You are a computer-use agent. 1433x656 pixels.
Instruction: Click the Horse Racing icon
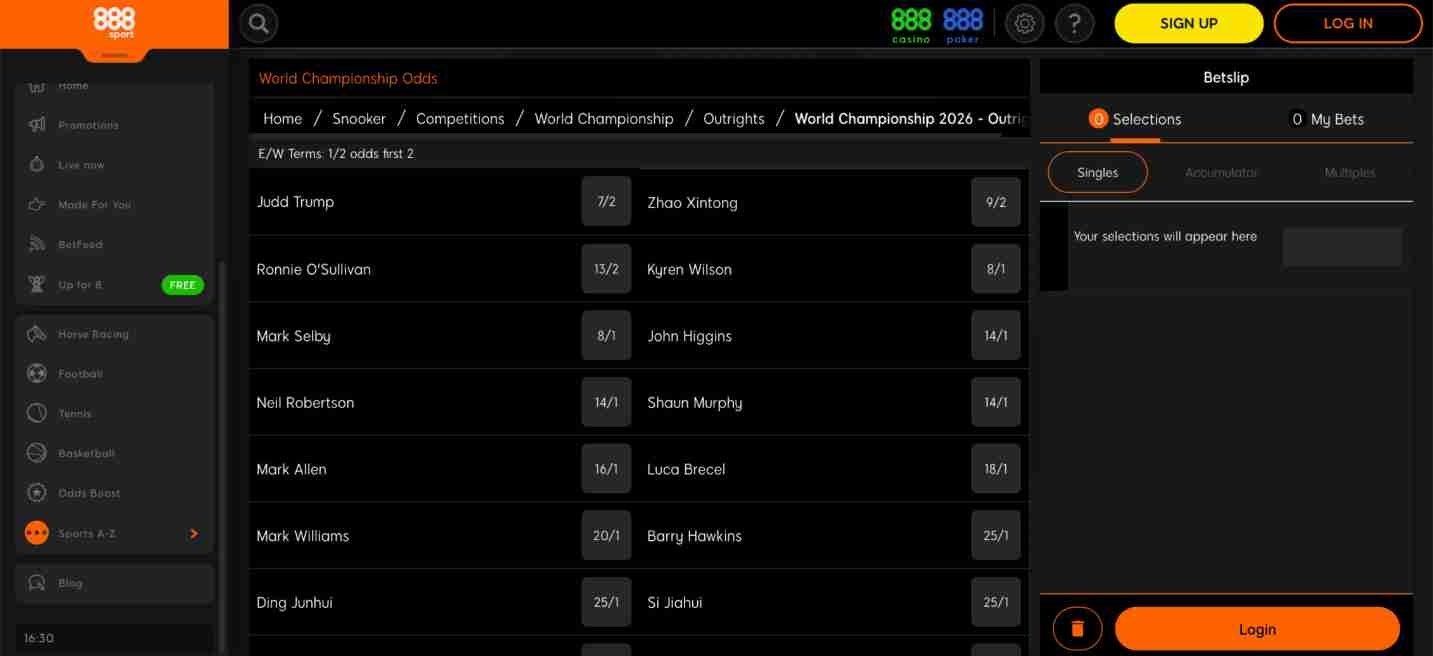[x=37, y=334]
